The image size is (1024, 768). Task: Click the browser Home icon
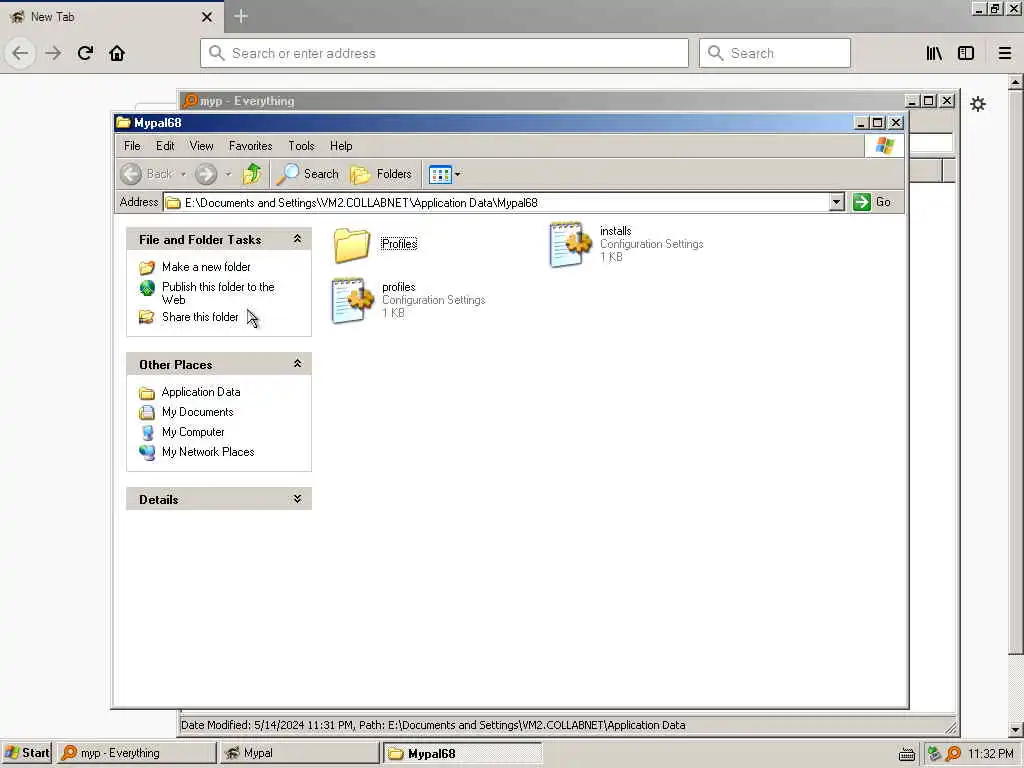[117, 53]
